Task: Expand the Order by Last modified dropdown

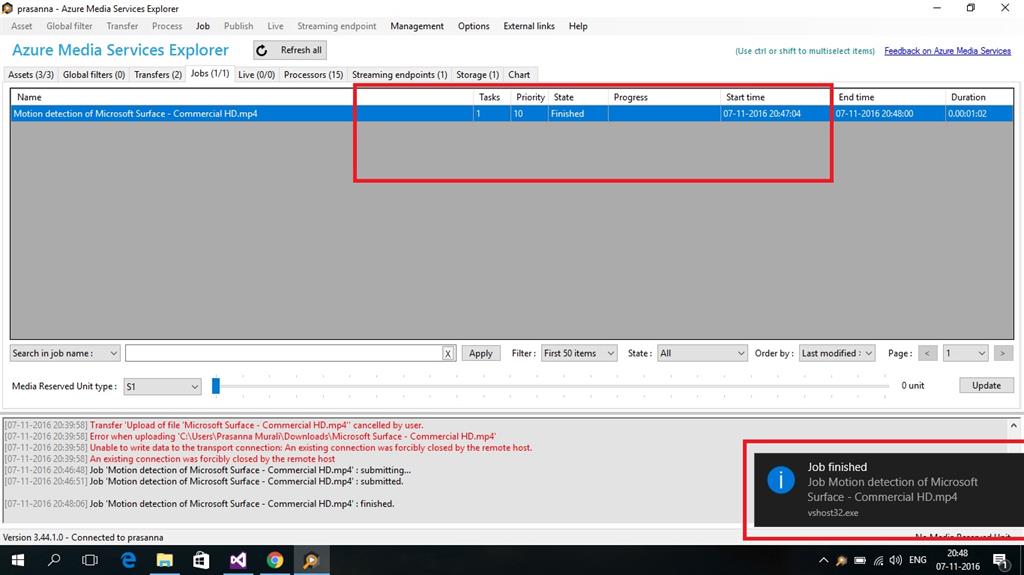Action: [x=837, y=353]
